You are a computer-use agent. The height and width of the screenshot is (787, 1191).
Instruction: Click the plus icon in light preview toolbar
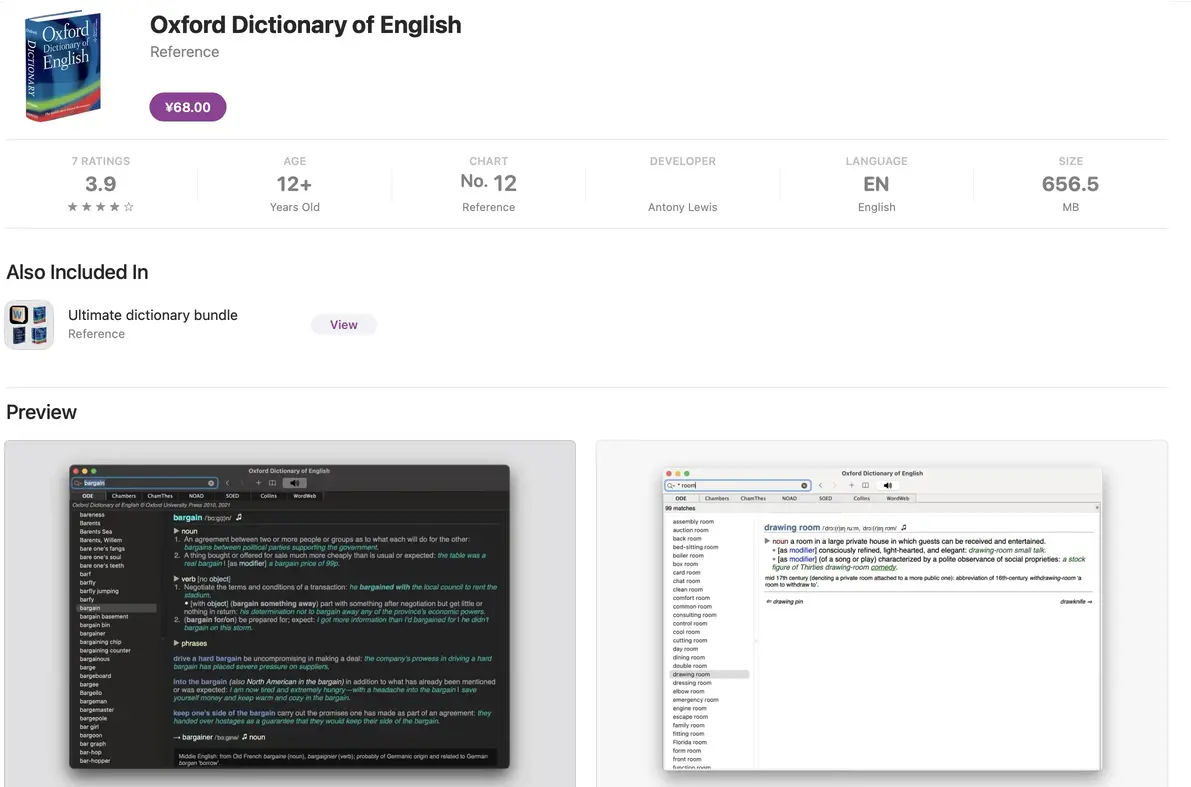tap(851, 485)
